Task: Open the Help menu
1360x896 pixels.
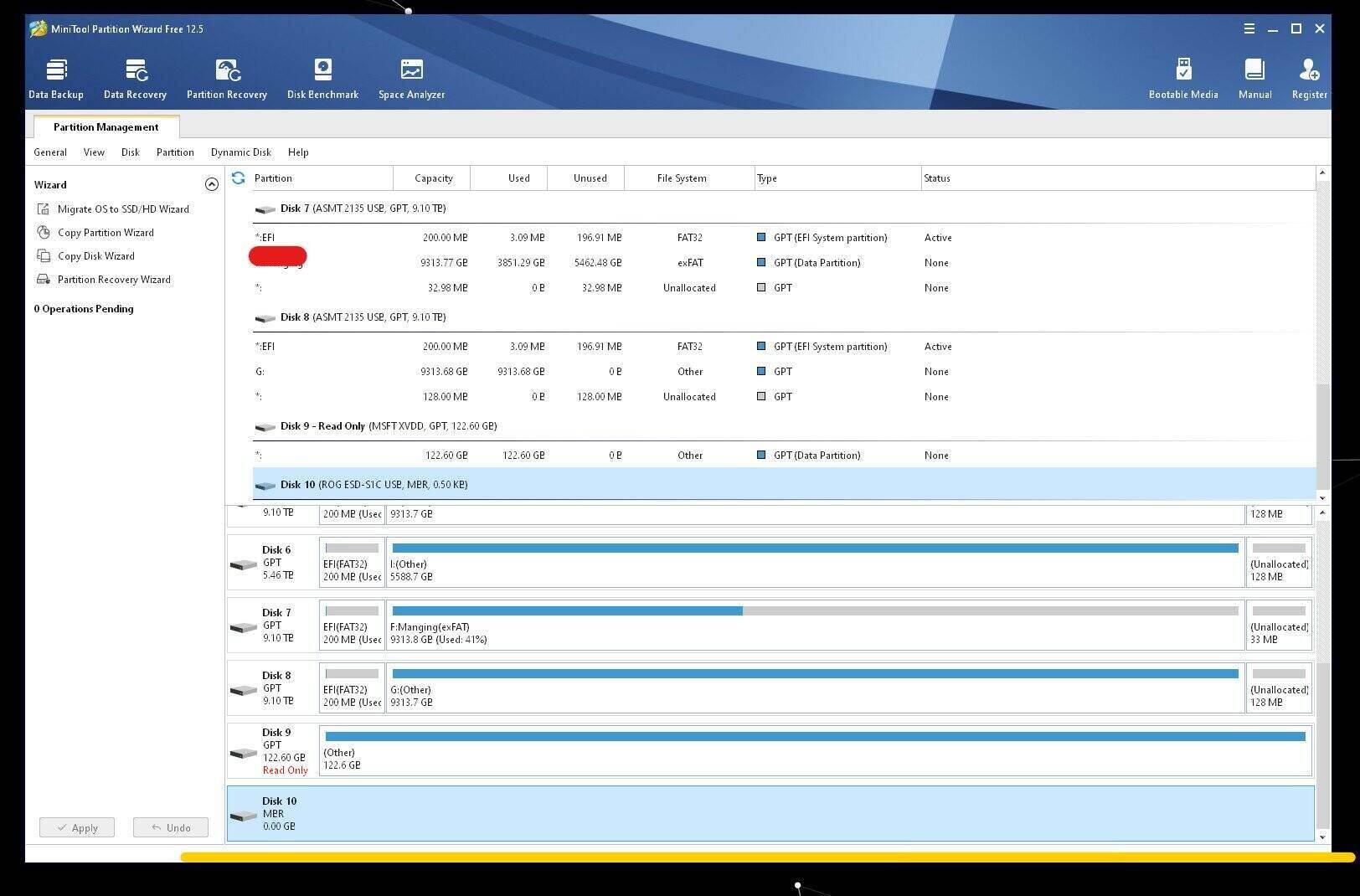Action: coord(298,152)
